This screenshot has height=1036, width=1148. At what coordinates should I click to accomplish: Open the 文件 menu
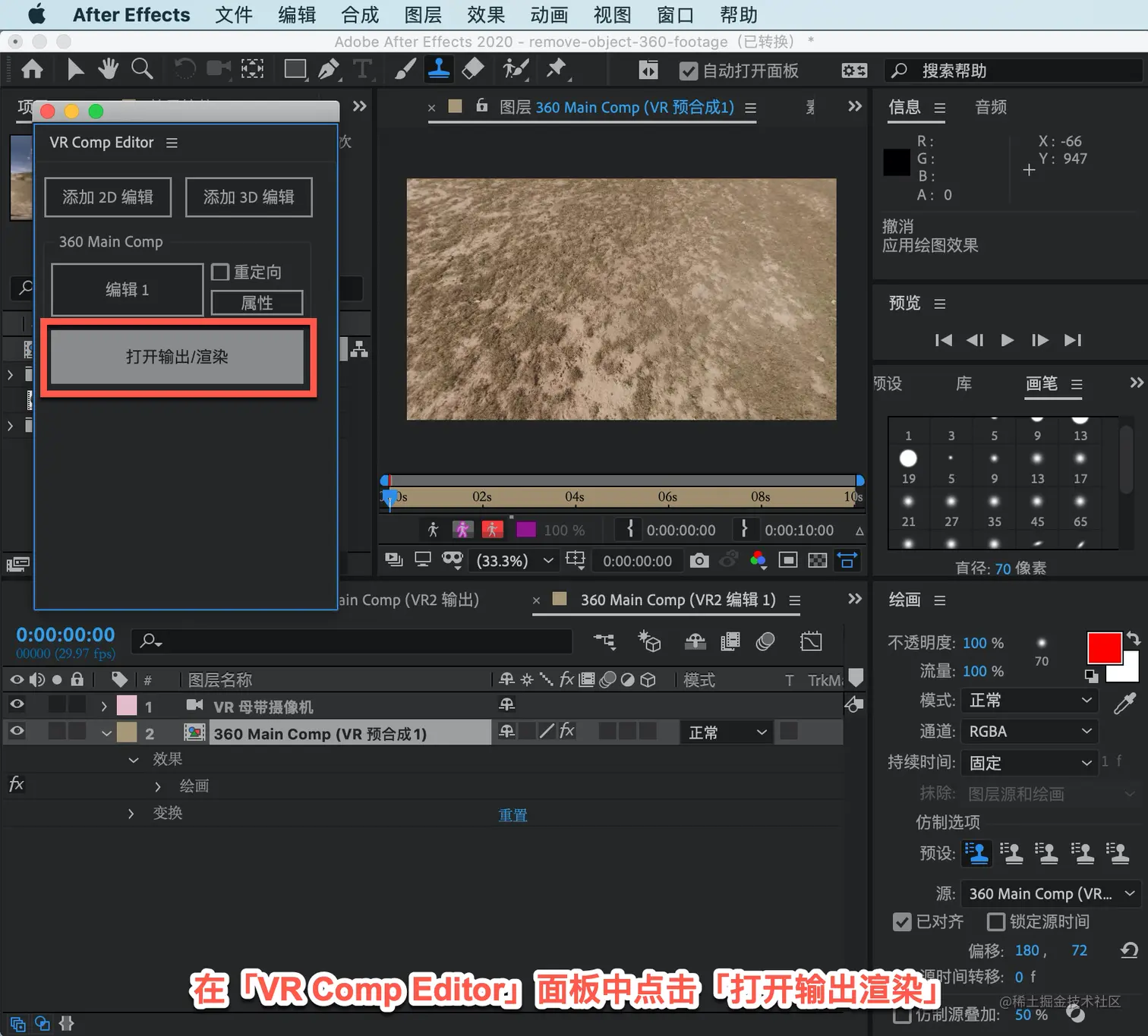coord(234,15)
